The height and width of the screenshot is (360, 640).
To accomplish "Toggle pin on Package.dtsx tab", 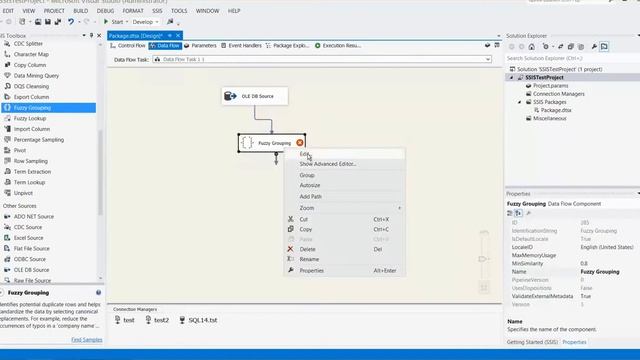I will [169, 36].
